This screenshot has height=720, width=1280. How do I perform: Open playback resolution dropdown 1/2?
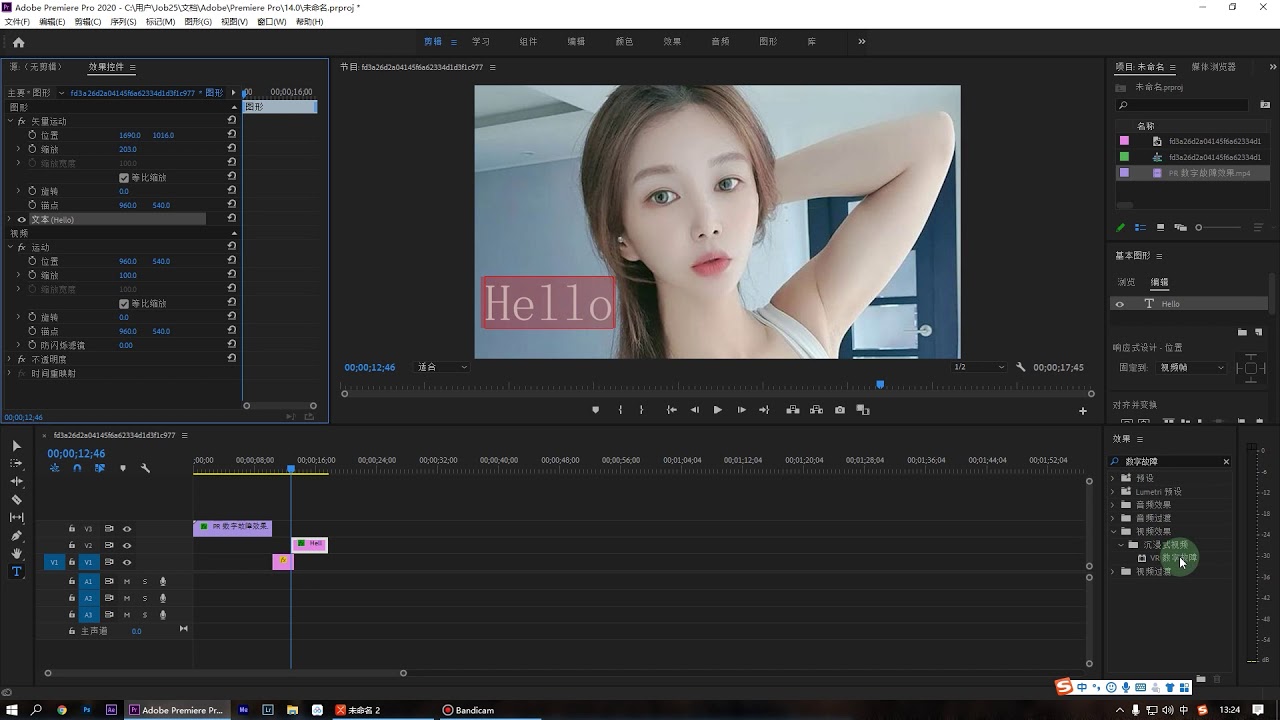click(978, 367)
